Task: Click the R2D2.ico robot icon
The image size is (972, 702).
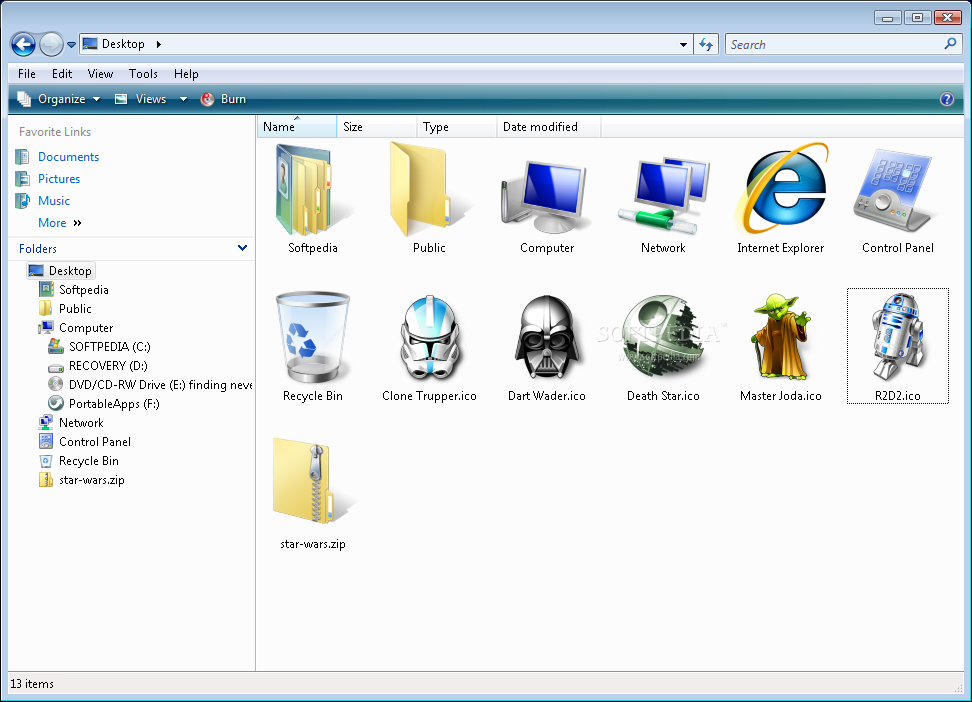Action: pyautogui.click(x=897, y=338)
